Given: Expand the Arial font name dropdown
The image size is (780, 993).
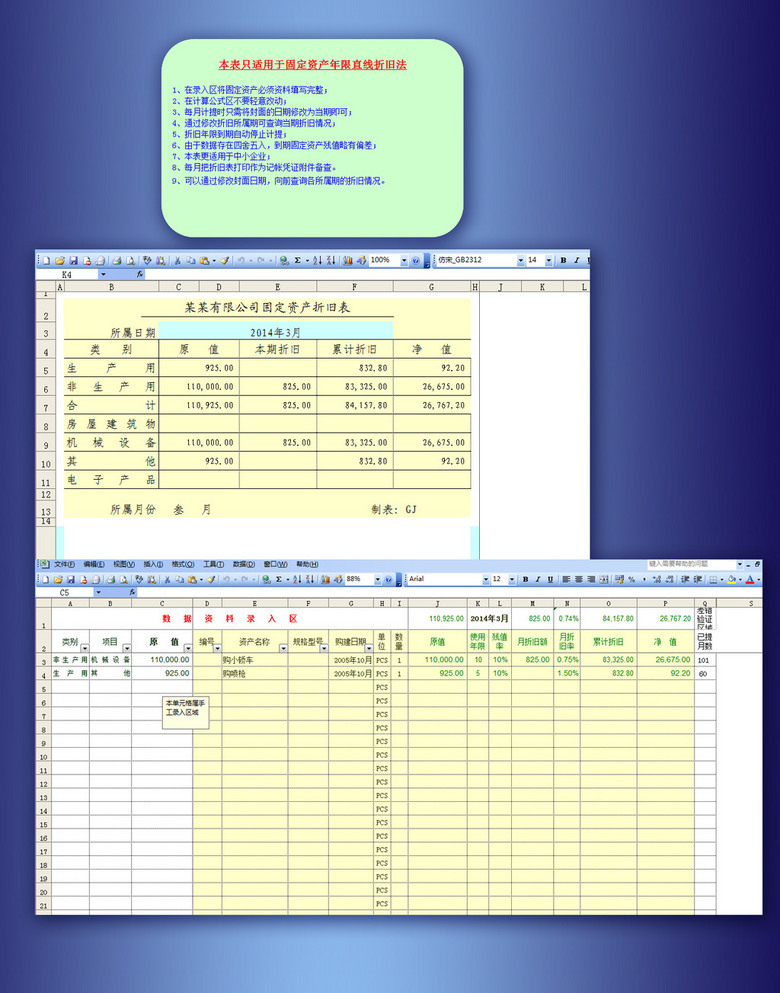Looking at the screenshot, I should click(x=486, y=579).
